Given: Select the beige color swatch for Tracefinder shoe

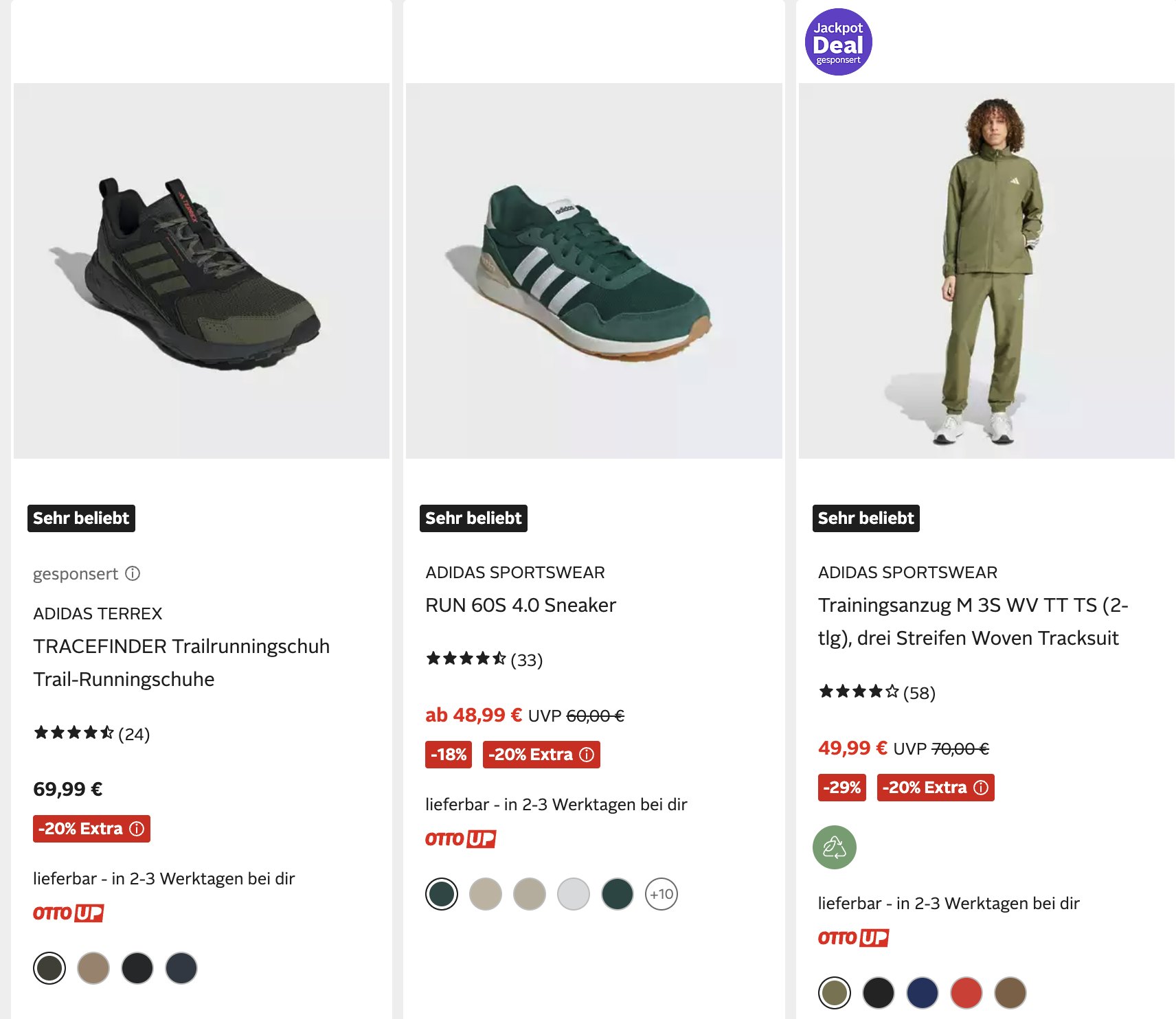Looking at the screenshot, I should pyautogui.click(x=93, y=968).
